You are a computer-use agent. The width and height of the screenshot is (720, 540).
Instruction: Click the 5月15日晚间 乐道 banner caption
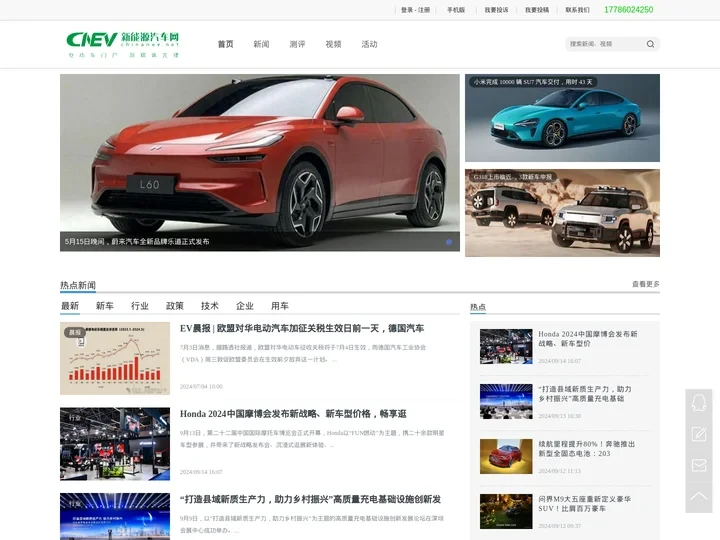137,242
